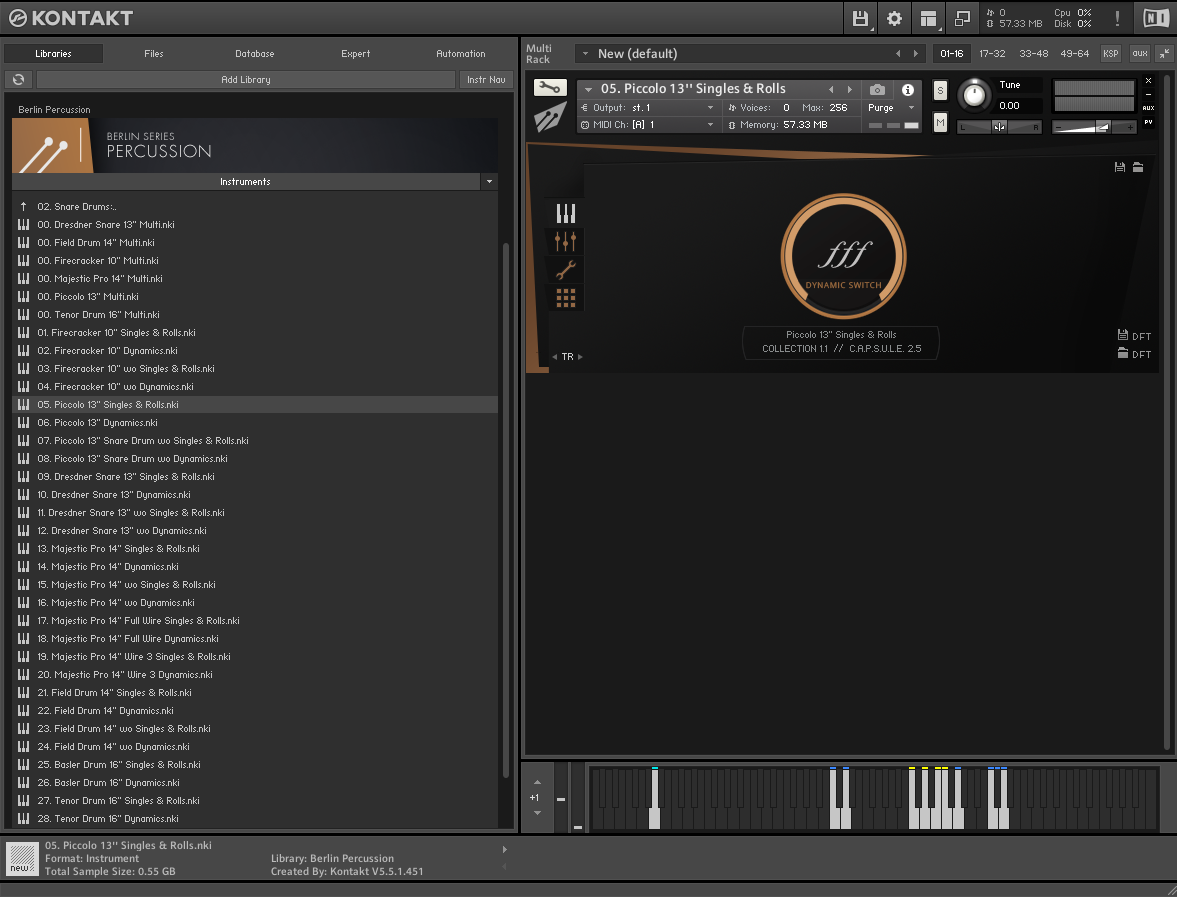Click the Add Library button
Viewport: 1177px width, 897px height.
pos(246,80)
